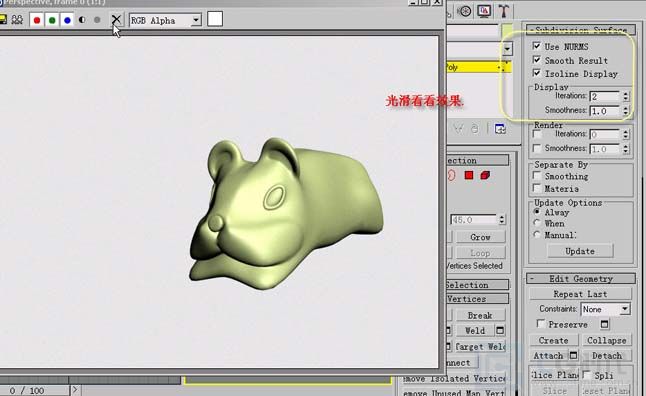
Task: Click the Break button
Action: pos(480,315)
